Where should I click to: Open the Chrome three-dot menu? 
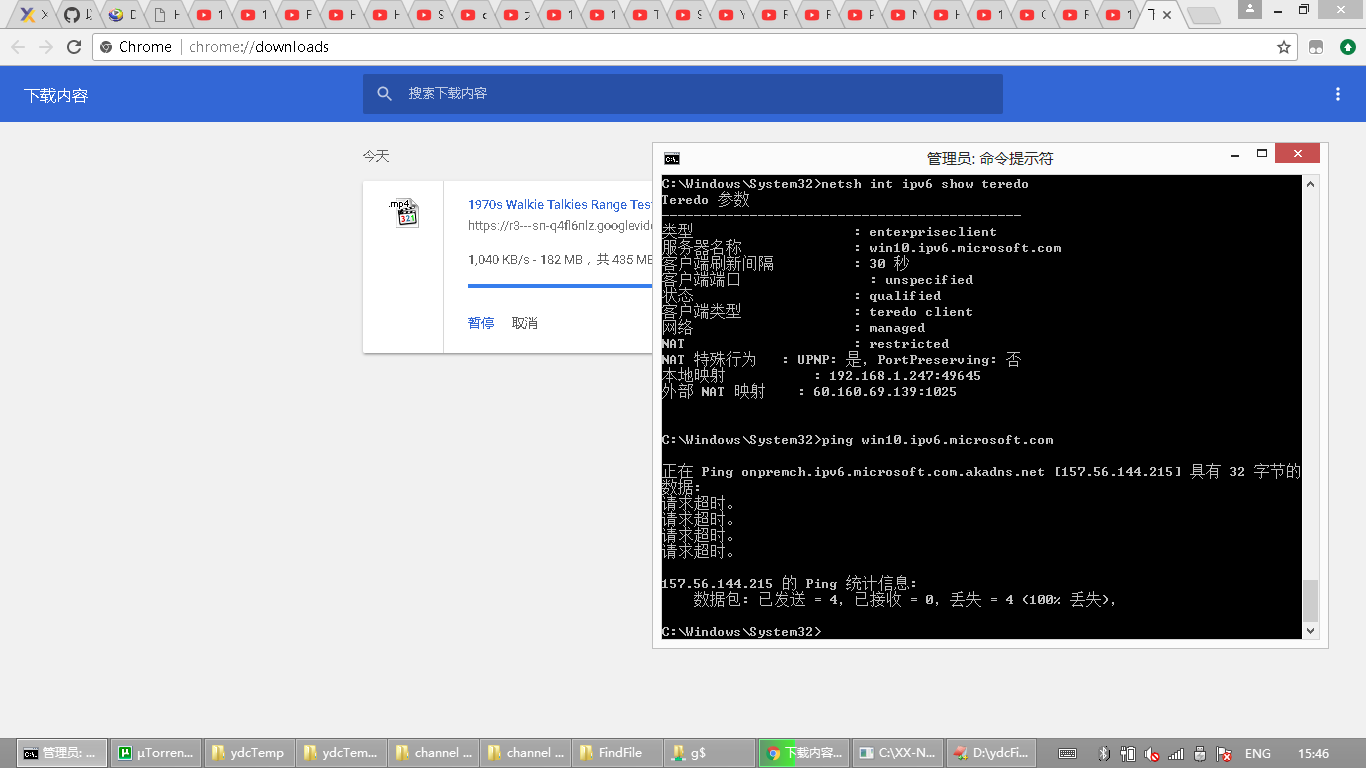pyautogui.click(x=1338, y=93)
